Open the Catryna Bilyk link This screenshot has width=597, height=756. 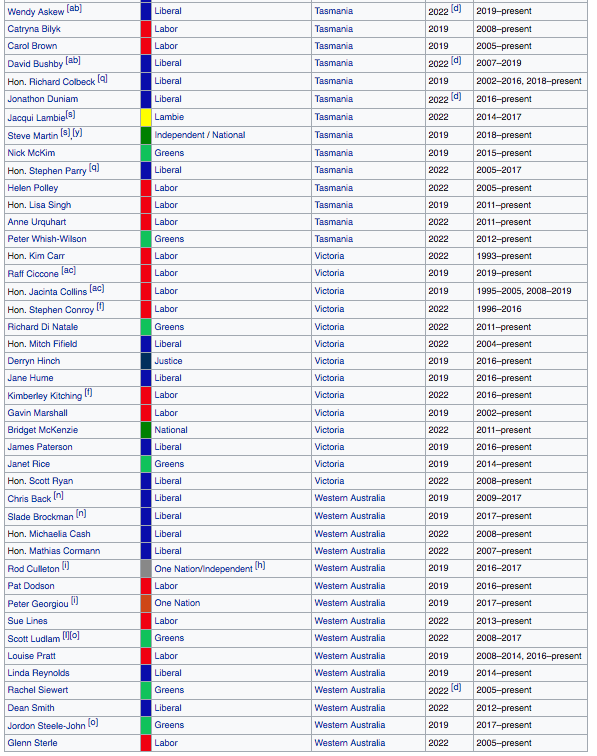[34, 29]
